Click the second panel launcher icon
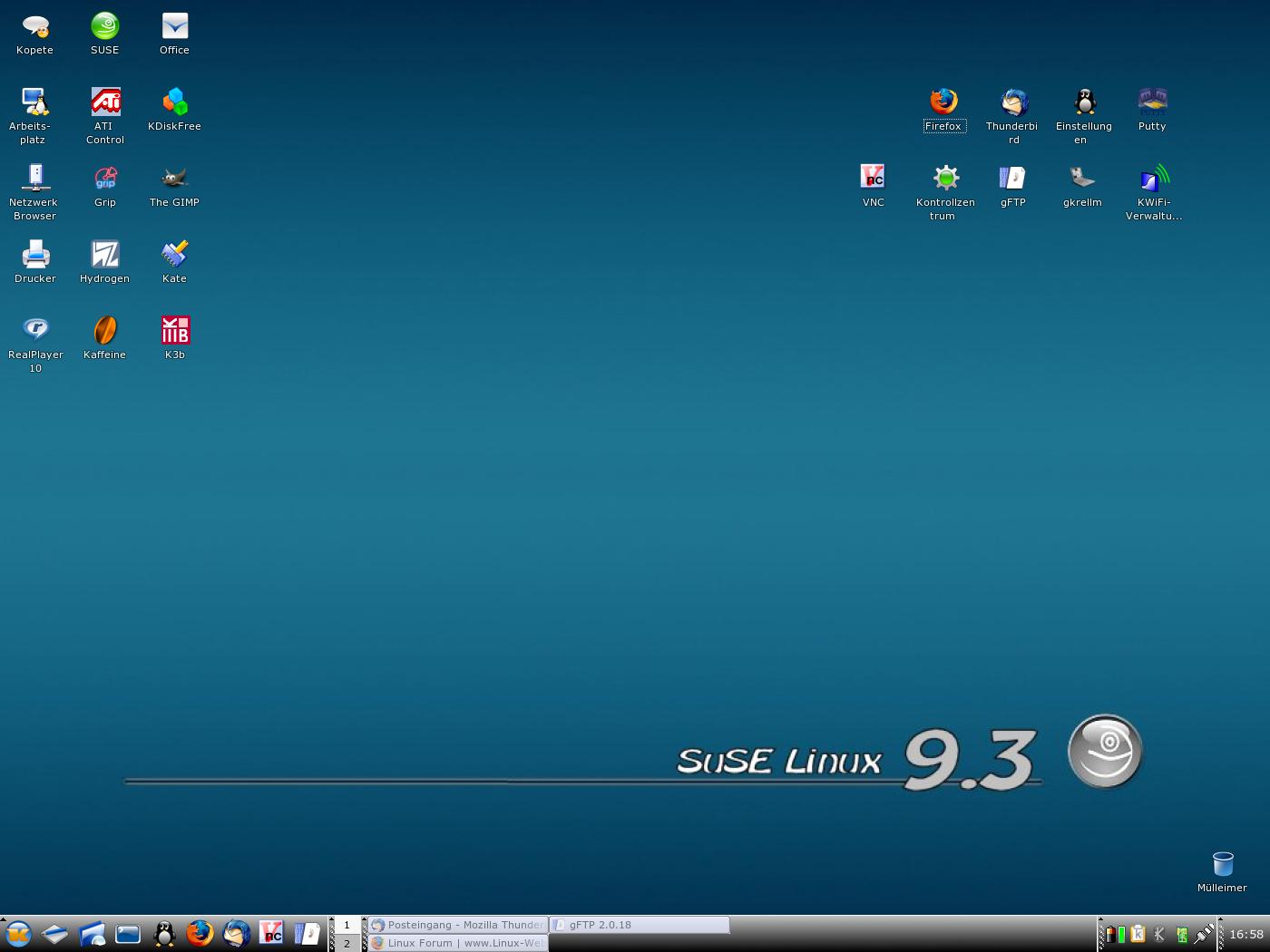The height and width of the screenshot is (952, 1270). pos(54,933)
